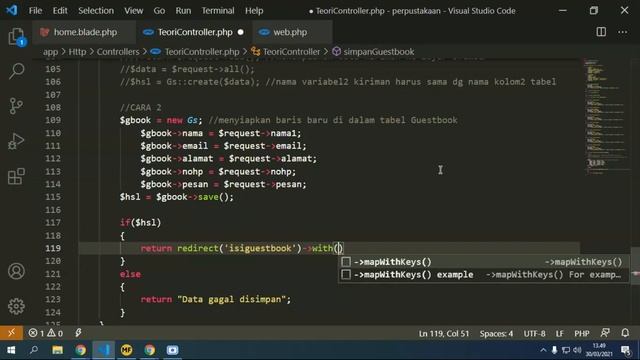Viewport: 640px width, 360px height.
Task: Open the View menu
Action: point(133,11)
